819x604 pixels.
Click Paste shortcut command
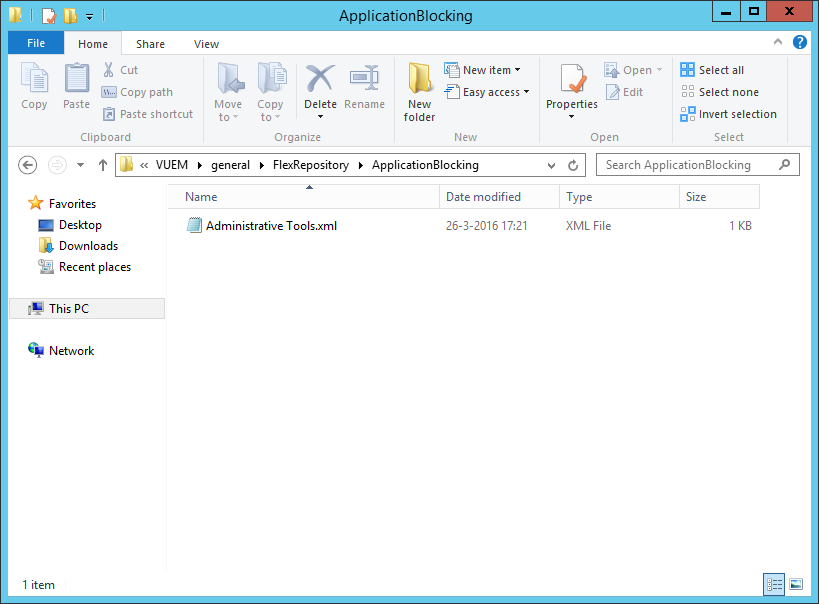click(x=147, y=114)
